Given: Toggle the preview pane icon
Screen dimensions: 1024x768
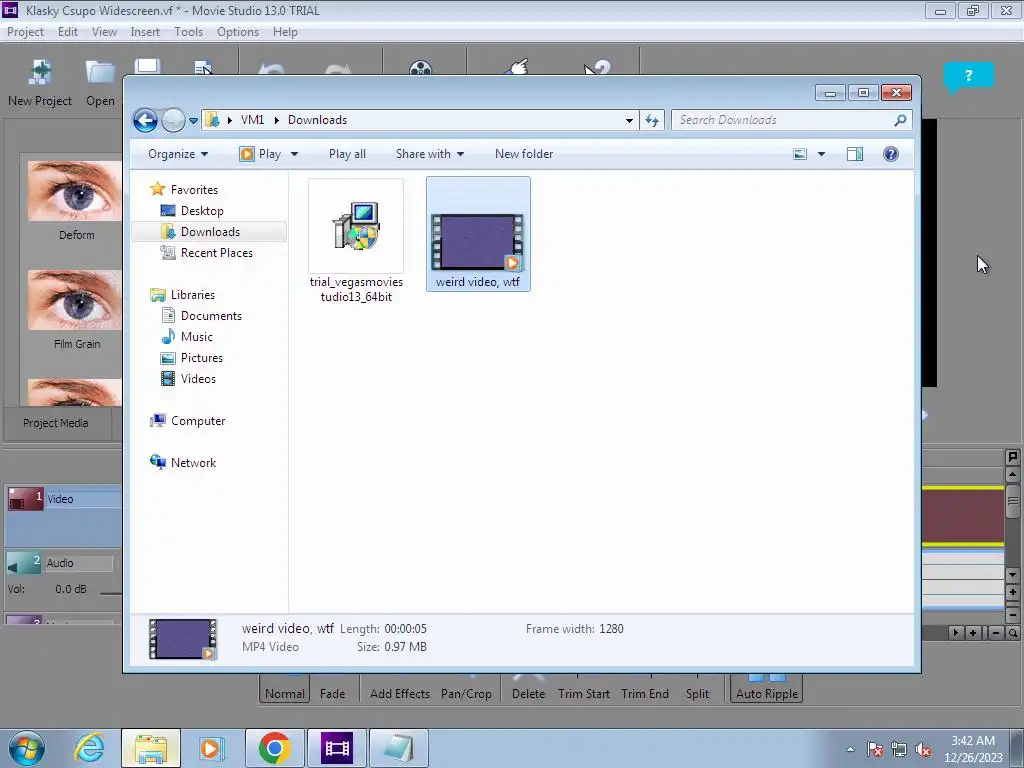Looking at the screenshot, I should pyautogui.click(x=854, y=154).
